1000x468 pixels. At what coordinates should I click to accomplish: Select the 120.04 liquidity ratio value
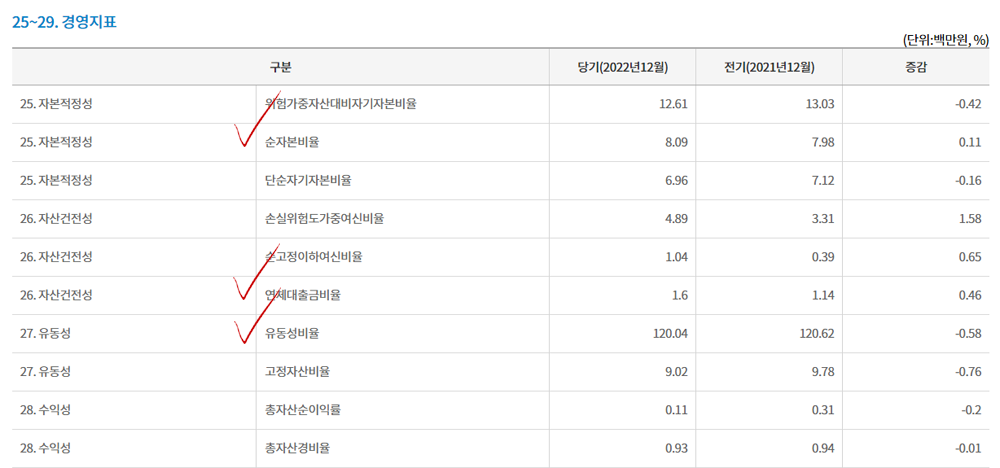[x=670, y=333]
